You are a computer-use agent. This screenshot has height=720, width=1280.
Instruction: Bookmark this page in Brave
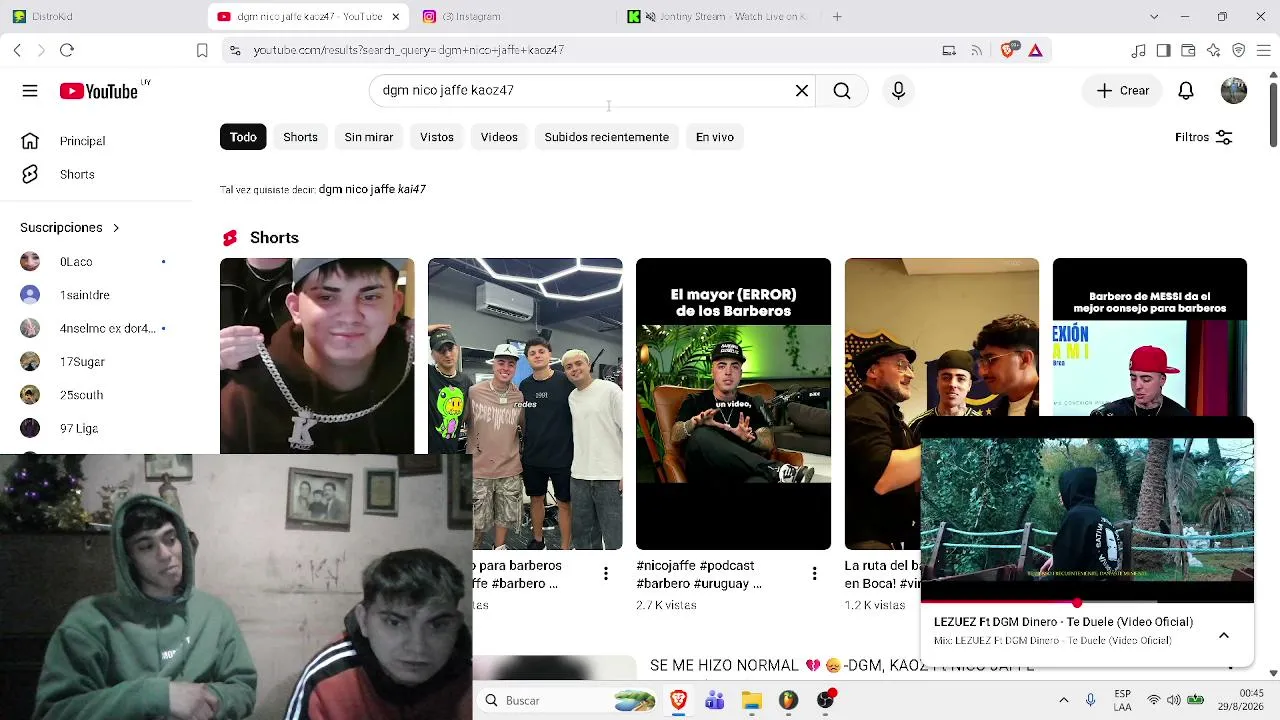tap(202, 50)
